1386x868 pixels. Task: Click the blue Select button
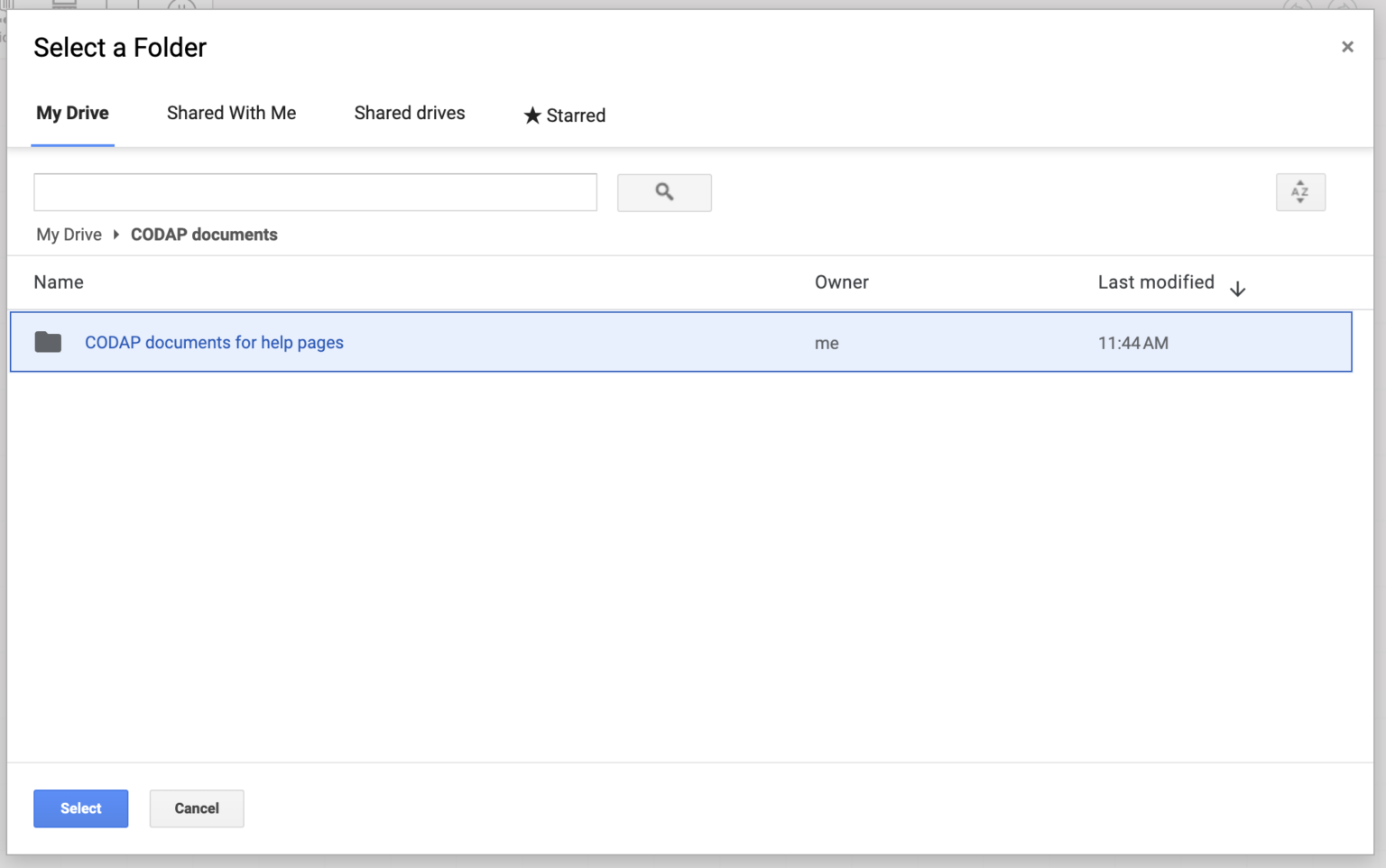point(80,808)
